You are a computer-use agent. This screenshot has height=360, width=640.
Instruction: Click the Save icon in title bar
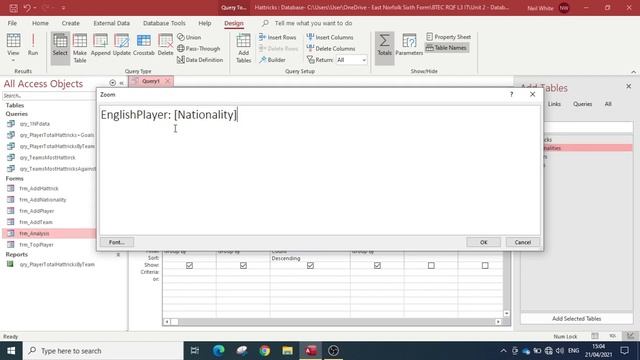13,8
